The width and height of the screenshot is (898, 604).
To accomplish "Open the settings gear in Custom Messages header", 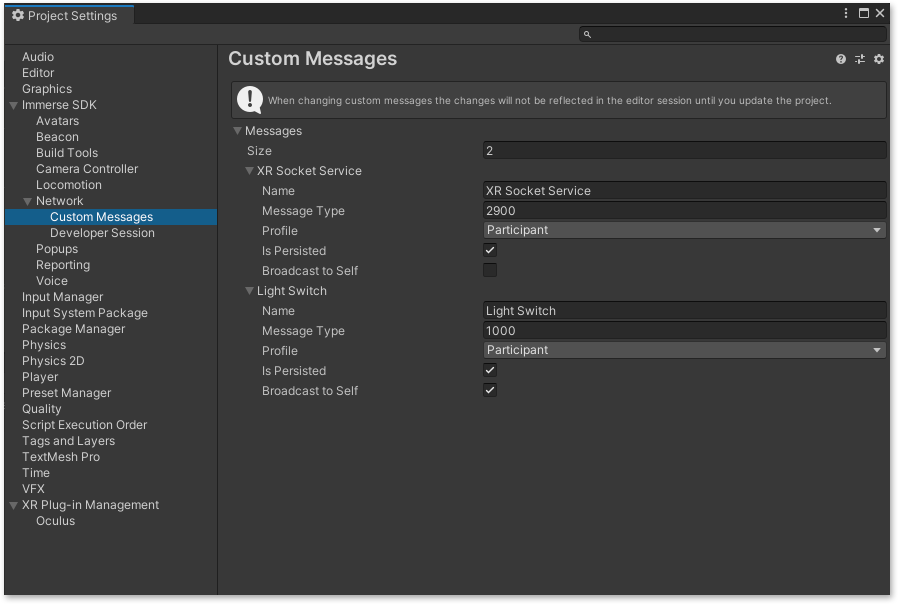I will 879,59.
